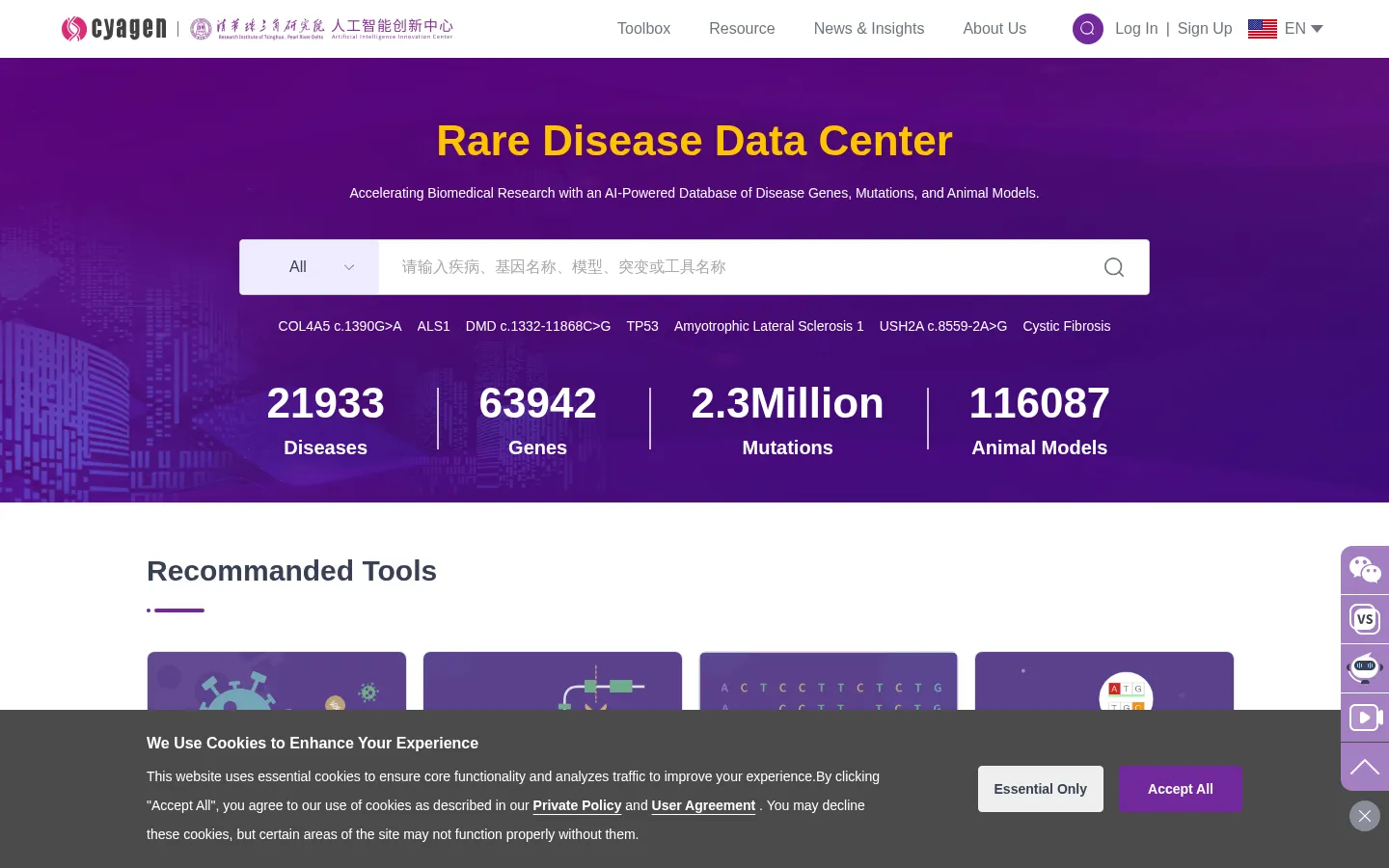Click the US flag language icon
This screenshot has height=868, width=1389.
pyautogui.click(x=1263, y=29)
